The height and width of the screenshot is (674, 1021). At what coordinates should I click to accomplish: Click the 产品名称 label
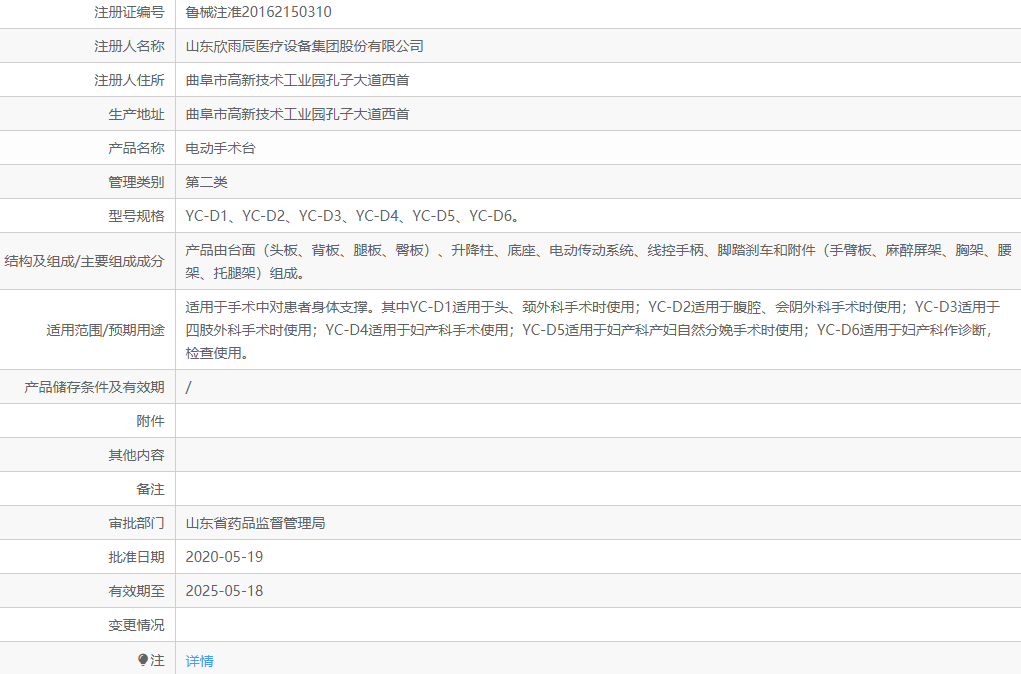point(136,148)
